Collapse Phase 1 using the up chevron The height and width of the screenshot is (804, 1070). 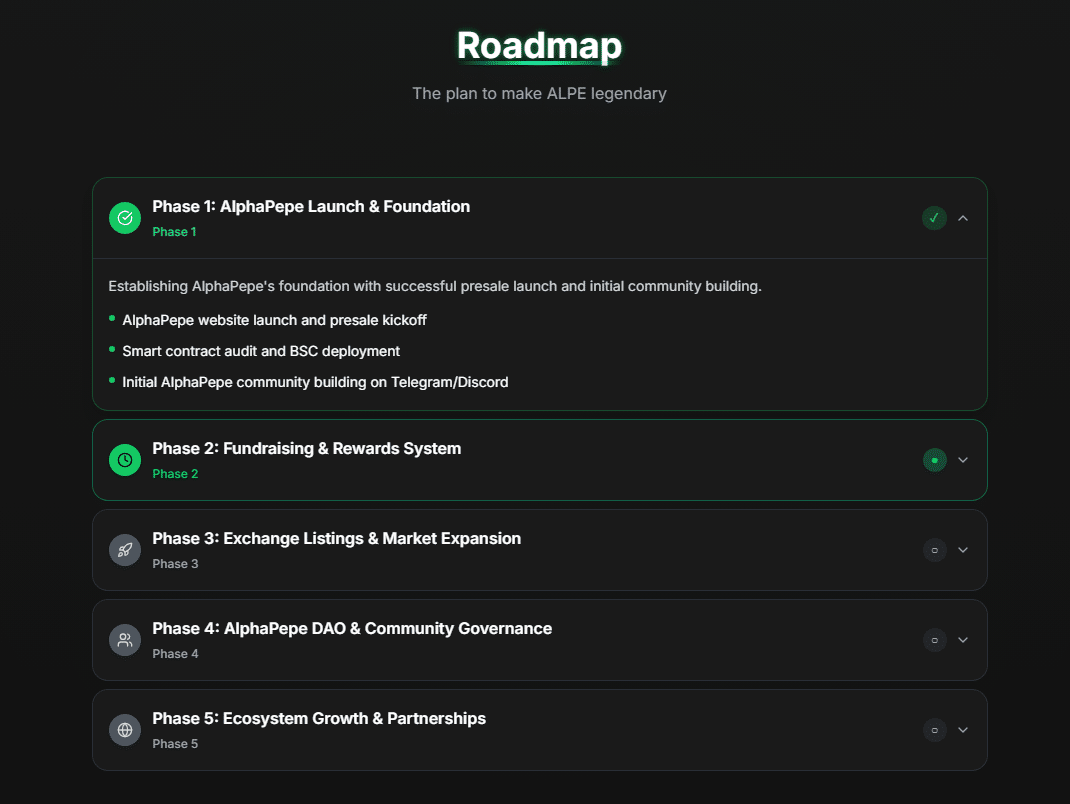point(963,218)
